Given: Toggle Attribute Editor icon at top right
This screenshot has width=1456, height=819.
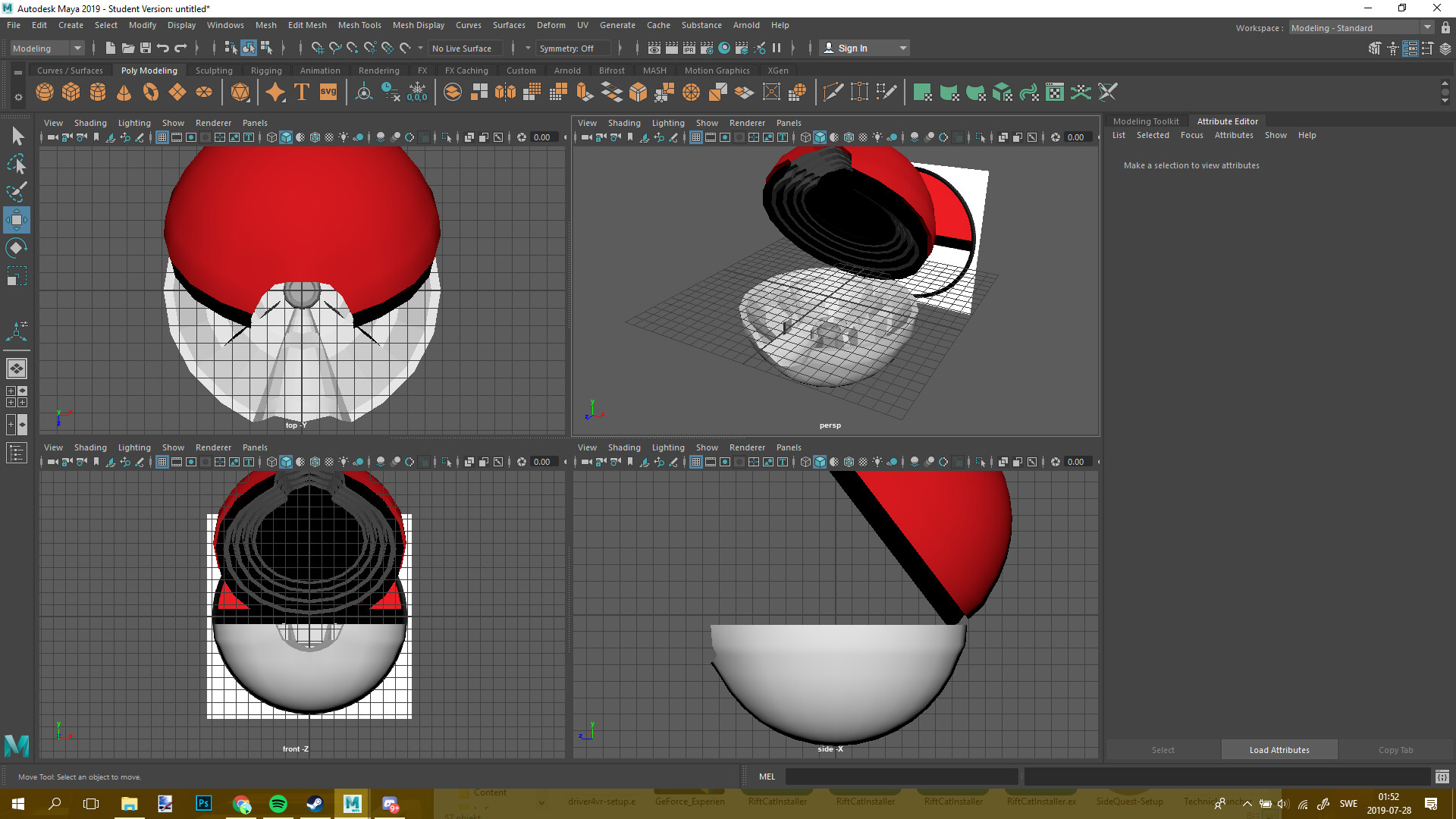Looking at the screenshot, I should tap(1410, 49).
